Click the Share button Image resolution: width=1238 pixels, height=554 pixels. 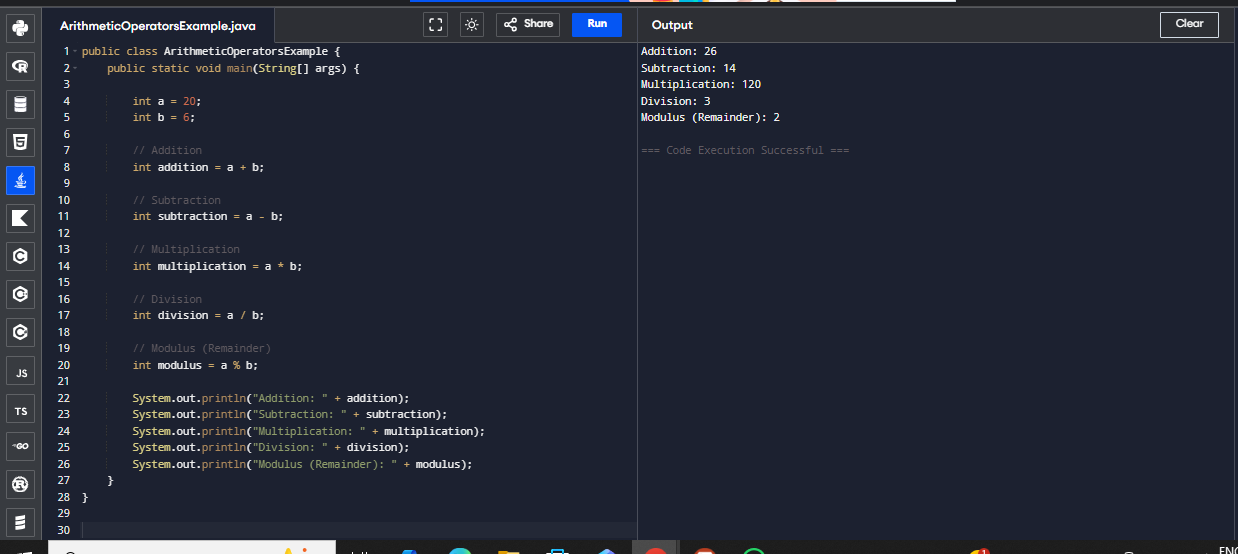click(527, 25)
